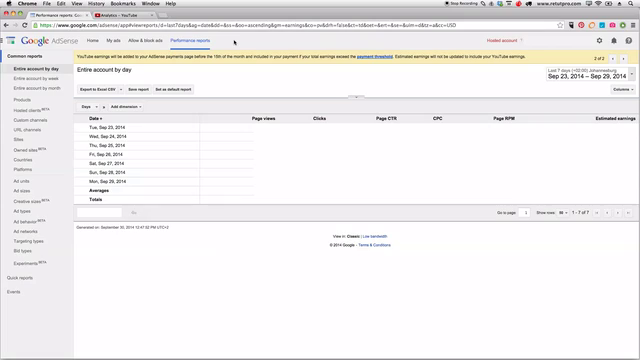Image resolution: width=640 pixels, height=360 pixels.
Task: Open Chrome History menu
Action: tap(96, 4)
